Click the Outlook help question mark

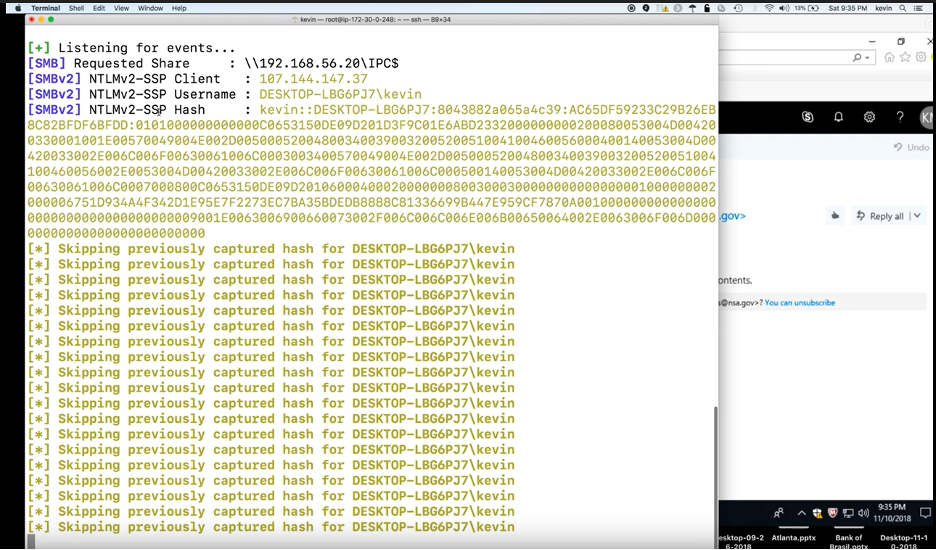click(x=900, y=117)
